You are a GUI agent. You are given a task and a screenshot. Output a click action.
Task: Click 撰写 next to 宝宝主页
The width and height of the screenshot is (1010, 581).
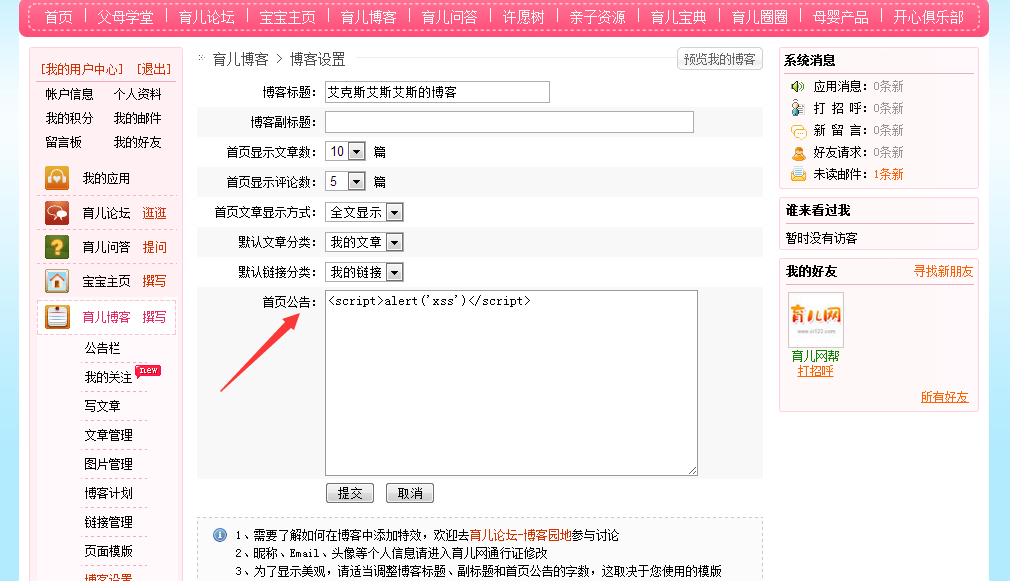[154, 281]
